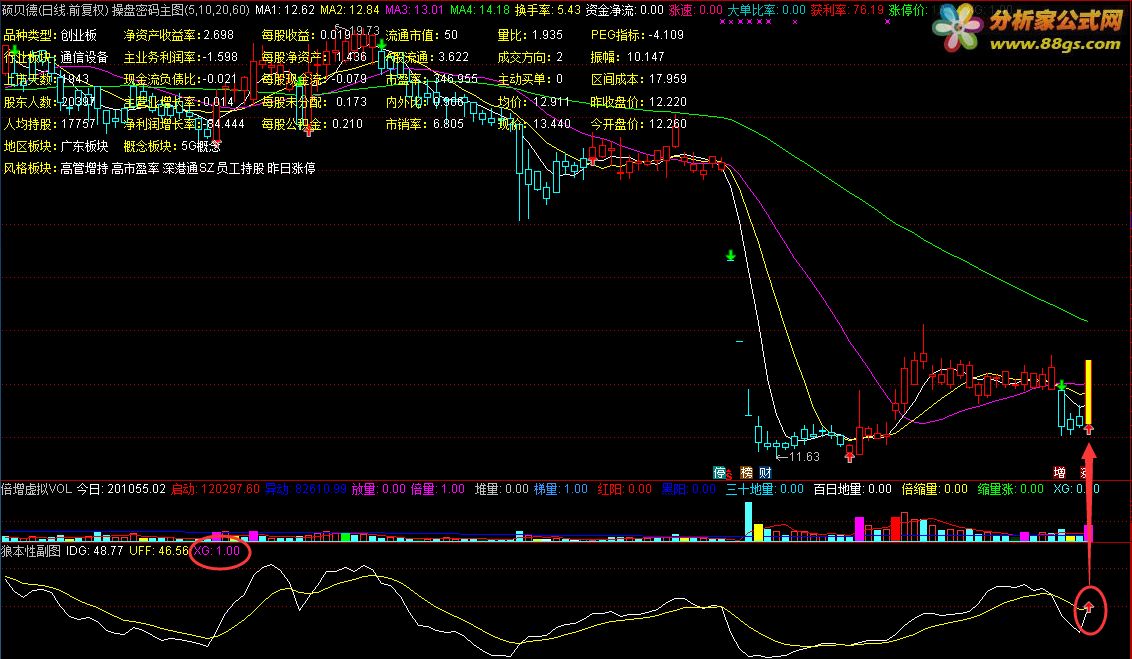The height and width of the screenshot is (659, 1132).
Task: Select the latest yellow candlestick on the chart
Action: (x=1089, y=393)
